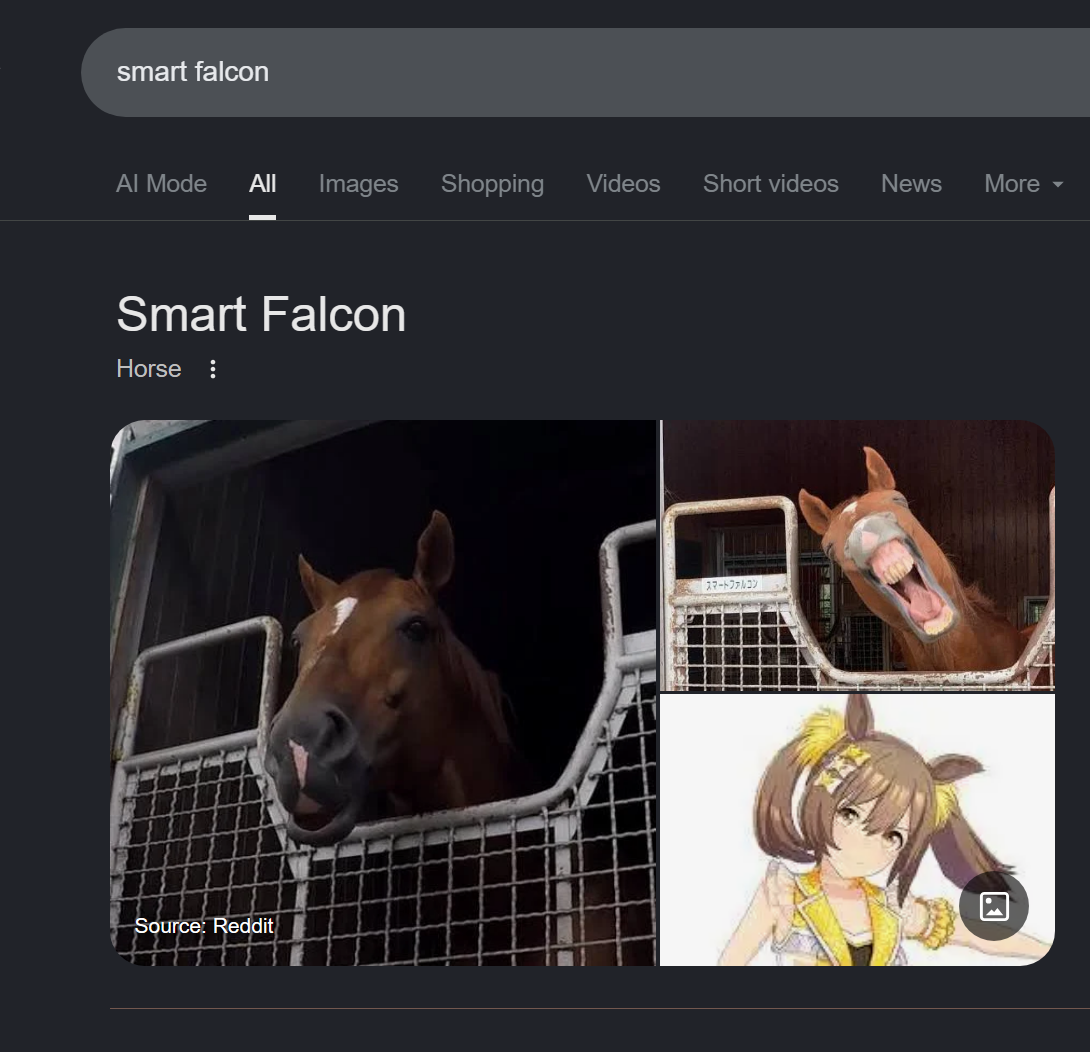The width and height of the screenshot is (1090, 1052).
Task: Click the search field containing 'smart falcon'
Action: pos(585,72)
